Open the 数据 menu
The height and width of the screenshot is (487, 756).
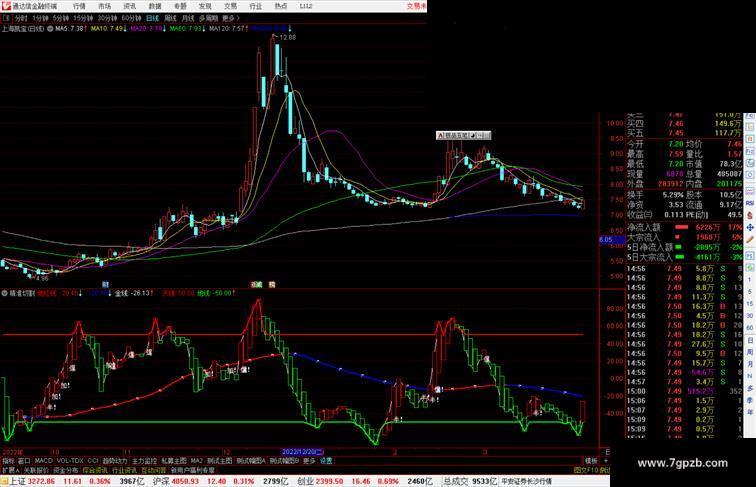point(155,6)
